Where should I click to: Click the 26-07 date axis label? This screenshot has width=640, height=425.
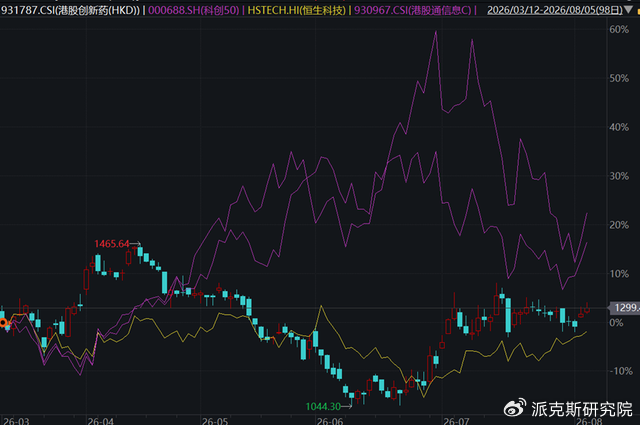click(x=456, y=421)
